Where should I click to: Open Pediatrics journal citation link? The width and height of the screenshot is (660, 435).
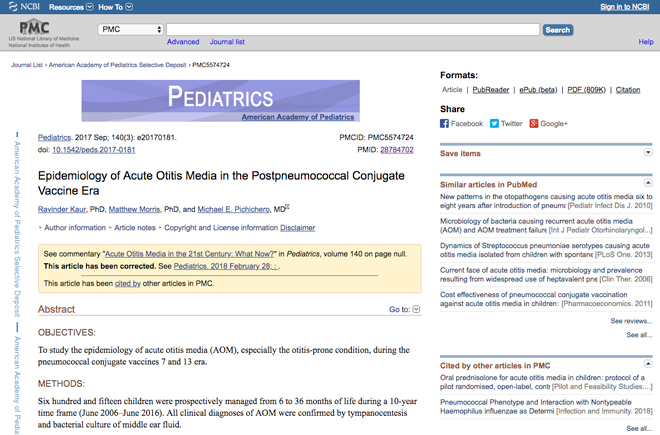coord(54,137)
